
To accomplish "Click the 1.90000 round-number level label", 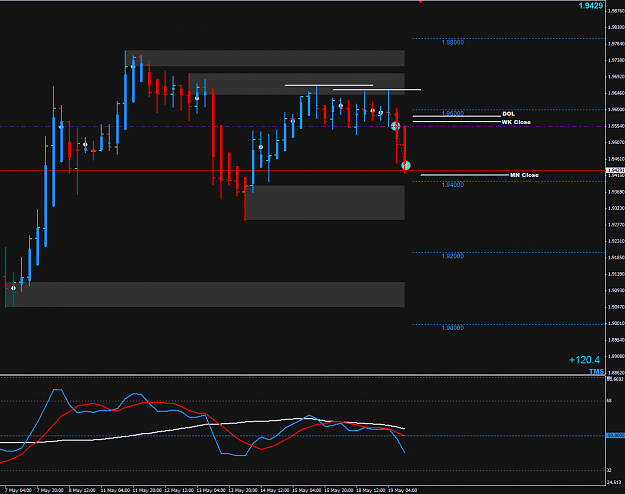I will tap(453, 328).
